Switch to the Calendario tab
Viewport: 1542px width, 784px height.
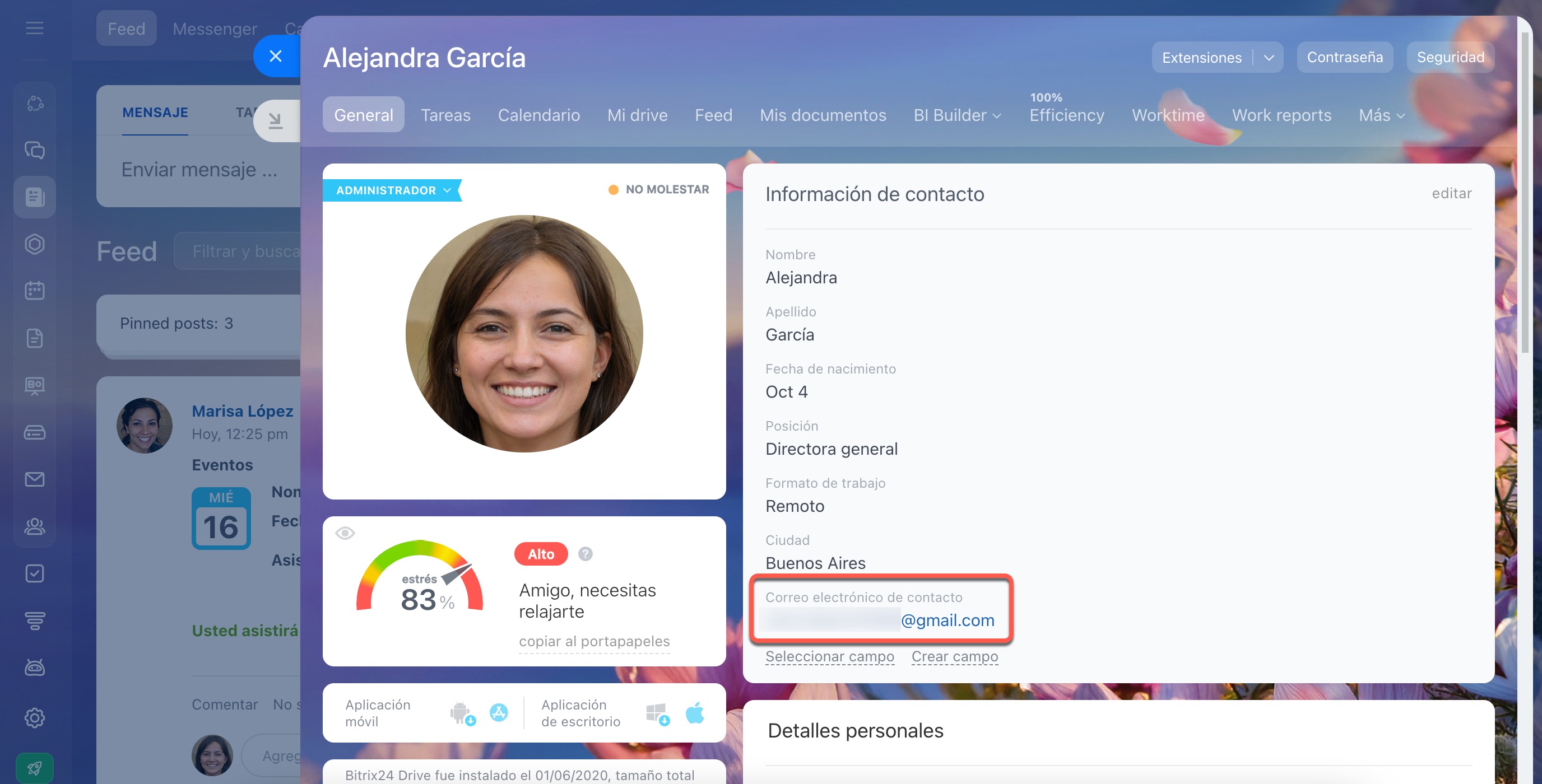point(538,115)
